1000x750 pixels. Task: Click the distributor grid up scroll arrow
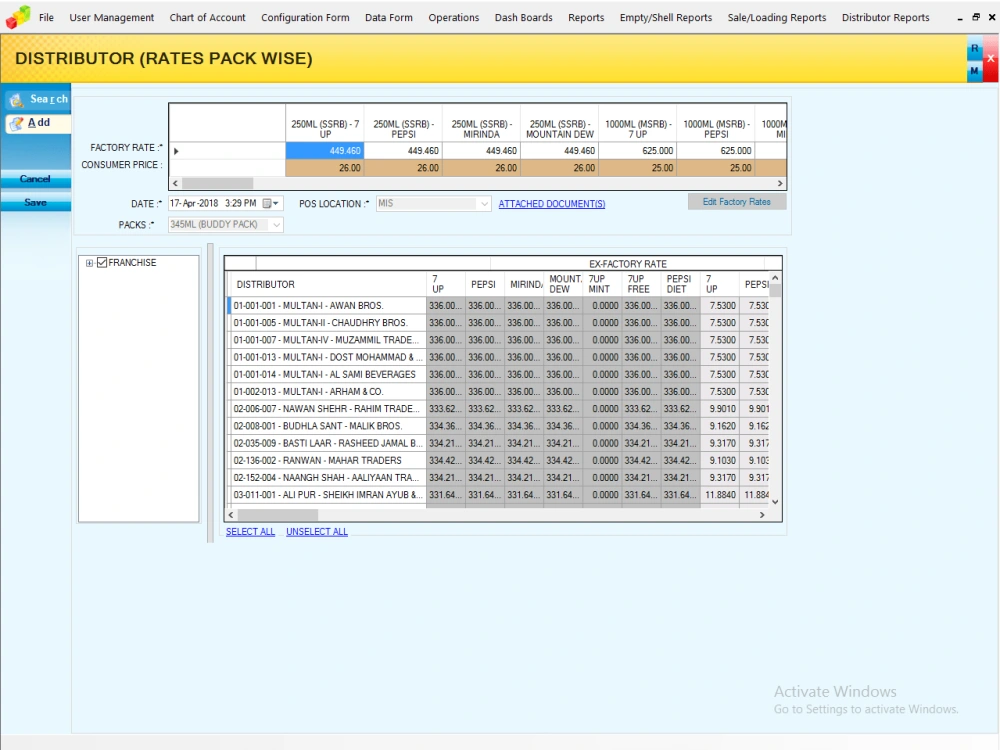click(x=775, y=278)
